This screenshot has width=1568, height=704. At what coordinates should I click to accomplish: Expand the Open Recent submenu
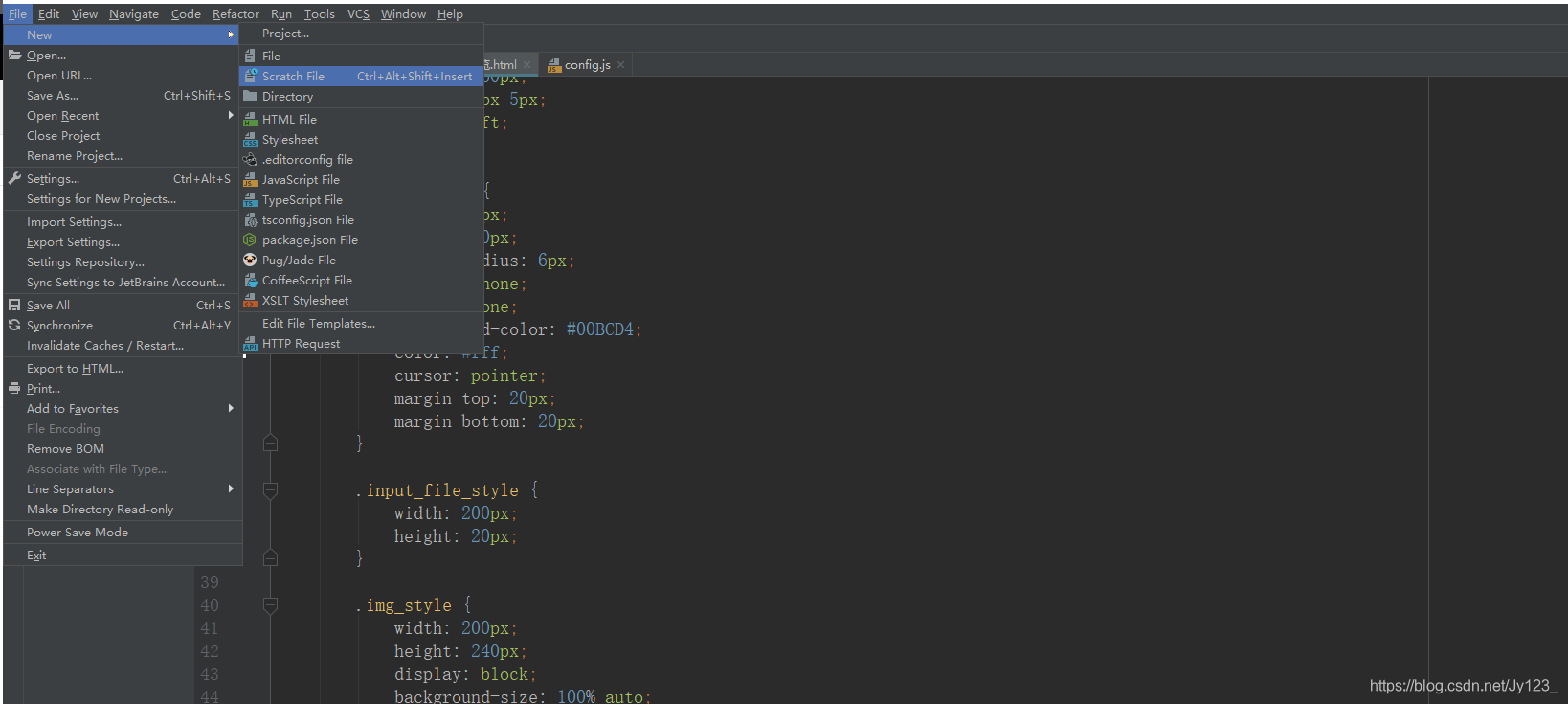pos(231,115)
